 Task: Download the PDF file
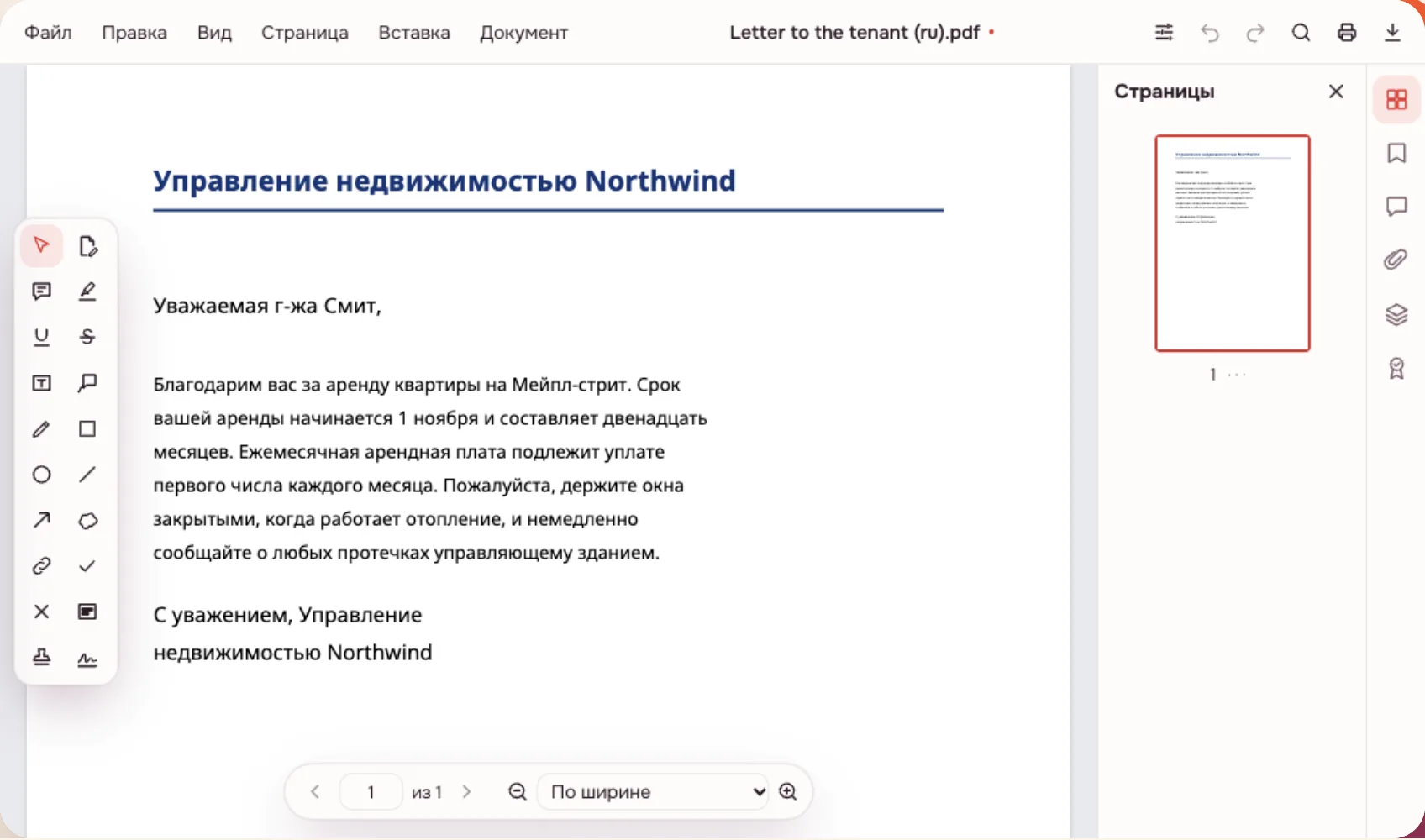pos(1392,33)
